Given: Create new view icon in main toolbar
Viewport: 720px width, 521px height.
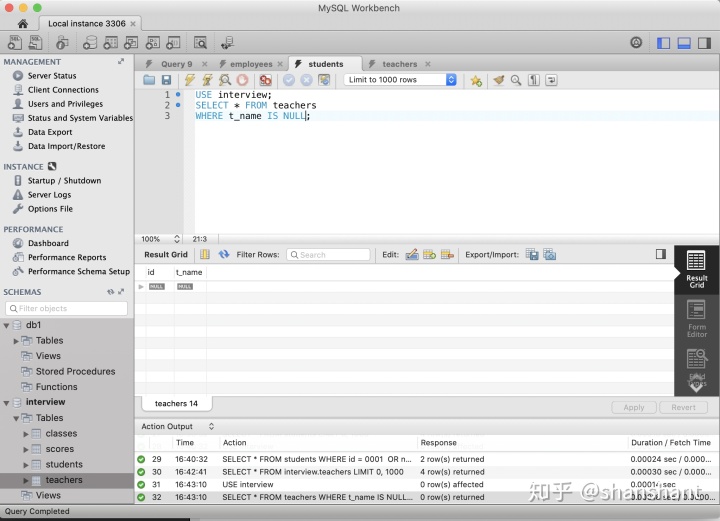Looking at the screenshot, I should [x=131, y=43].
